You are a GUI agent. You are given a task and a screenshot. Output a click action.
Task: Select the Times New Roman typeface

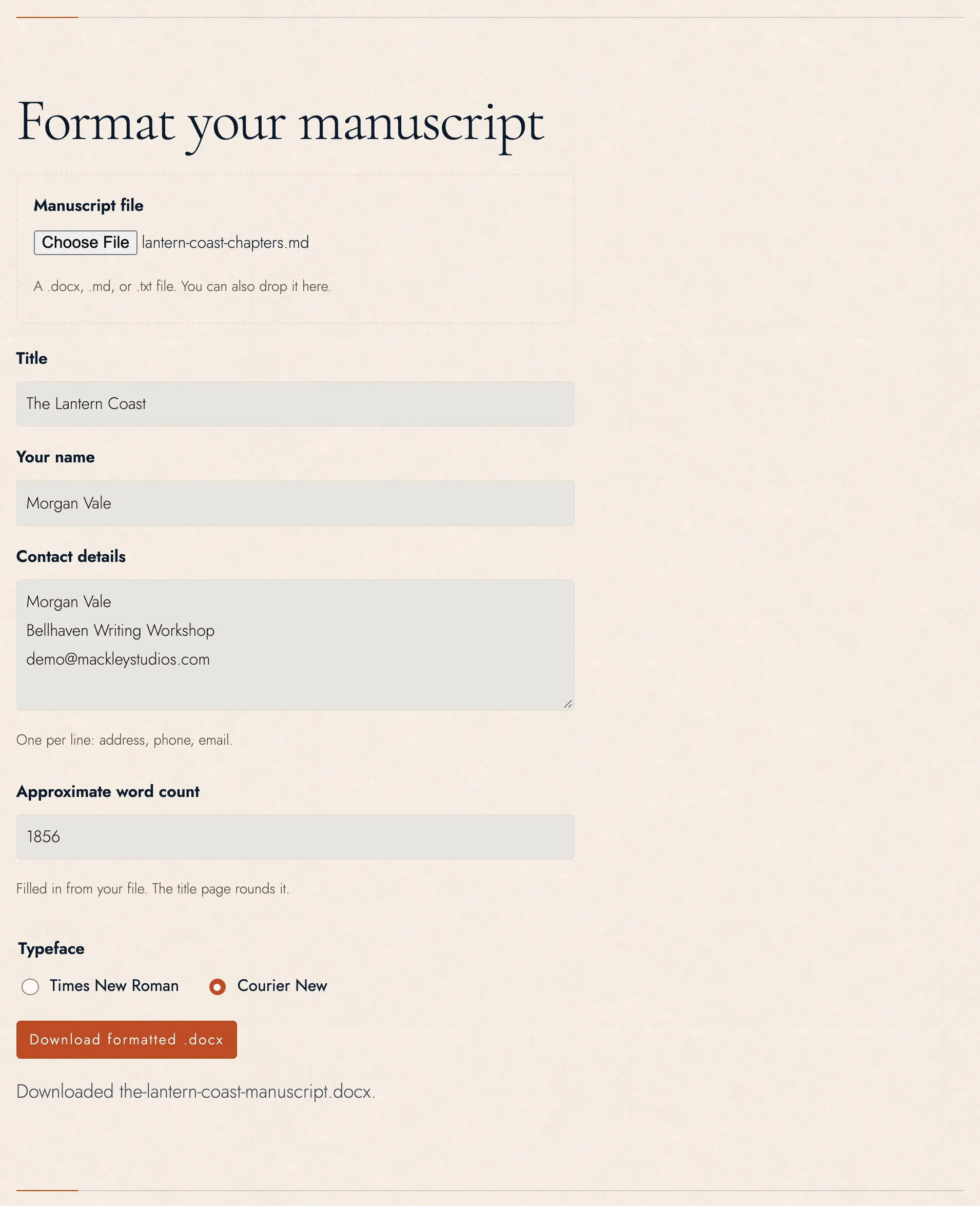tap(30, 987)
